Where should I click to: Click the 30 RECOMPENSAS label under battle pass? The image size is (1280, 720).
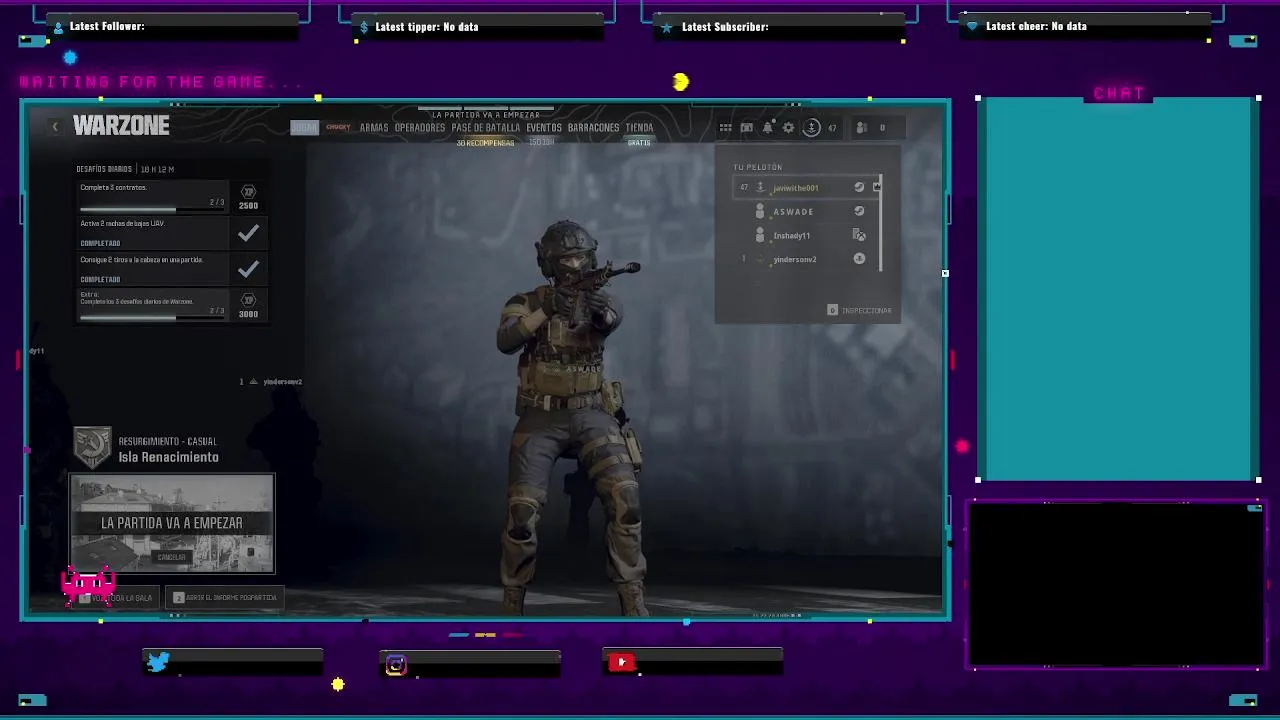click(x=485, y=143)
